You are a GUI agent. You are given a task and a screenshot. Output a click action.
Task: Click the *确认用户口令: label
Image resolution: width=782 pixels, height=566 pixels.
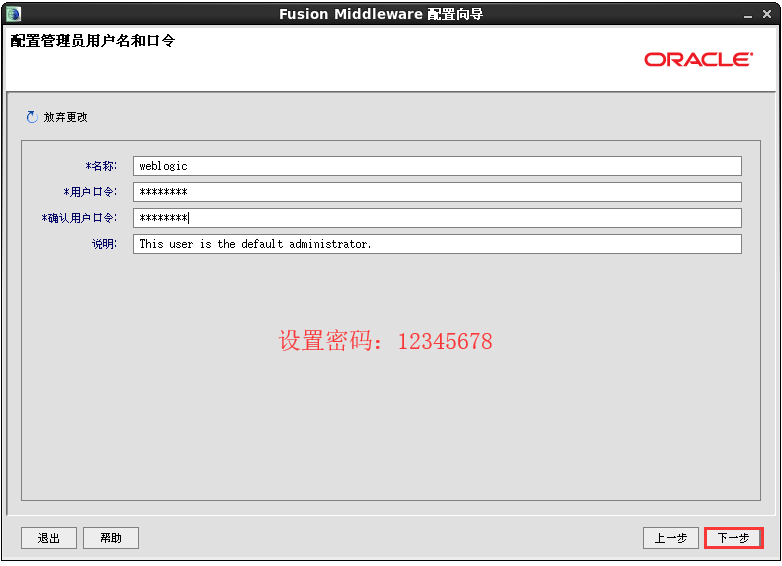click(79, 218)
